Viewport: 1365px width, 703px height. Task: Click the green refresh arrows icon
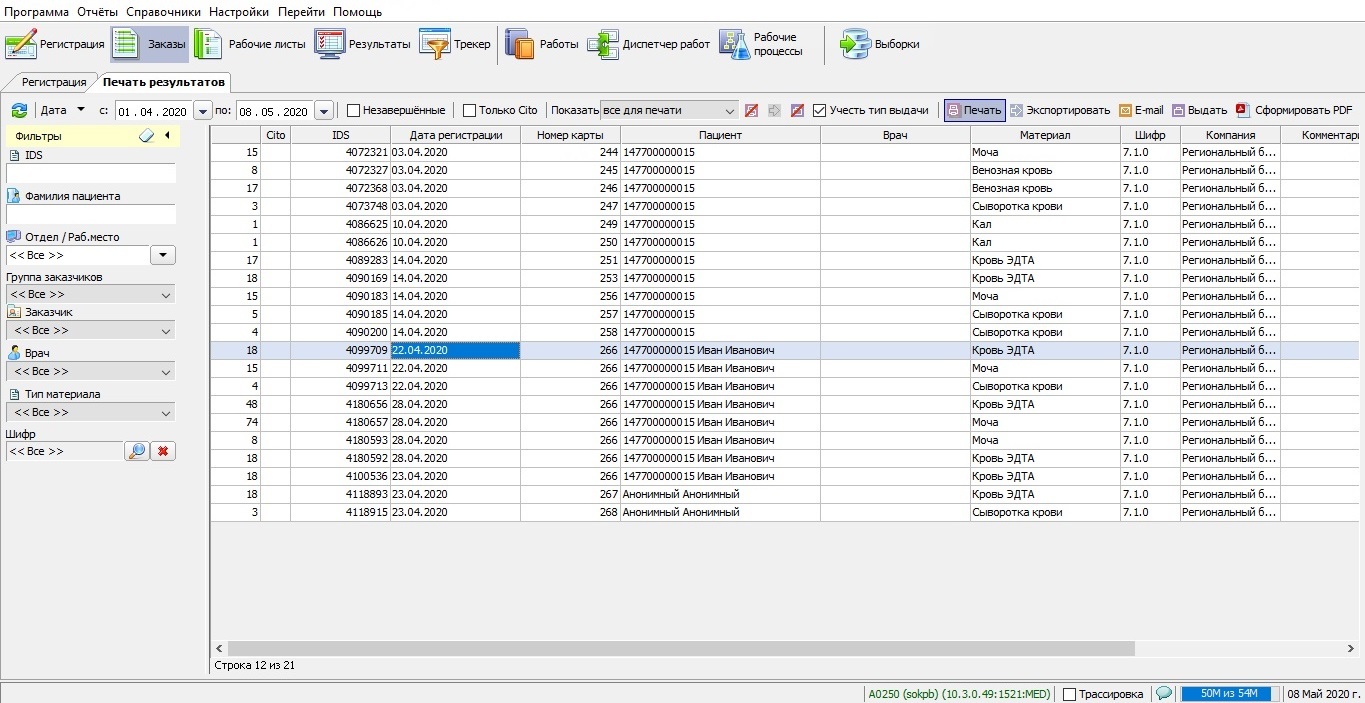coord(19,111)
